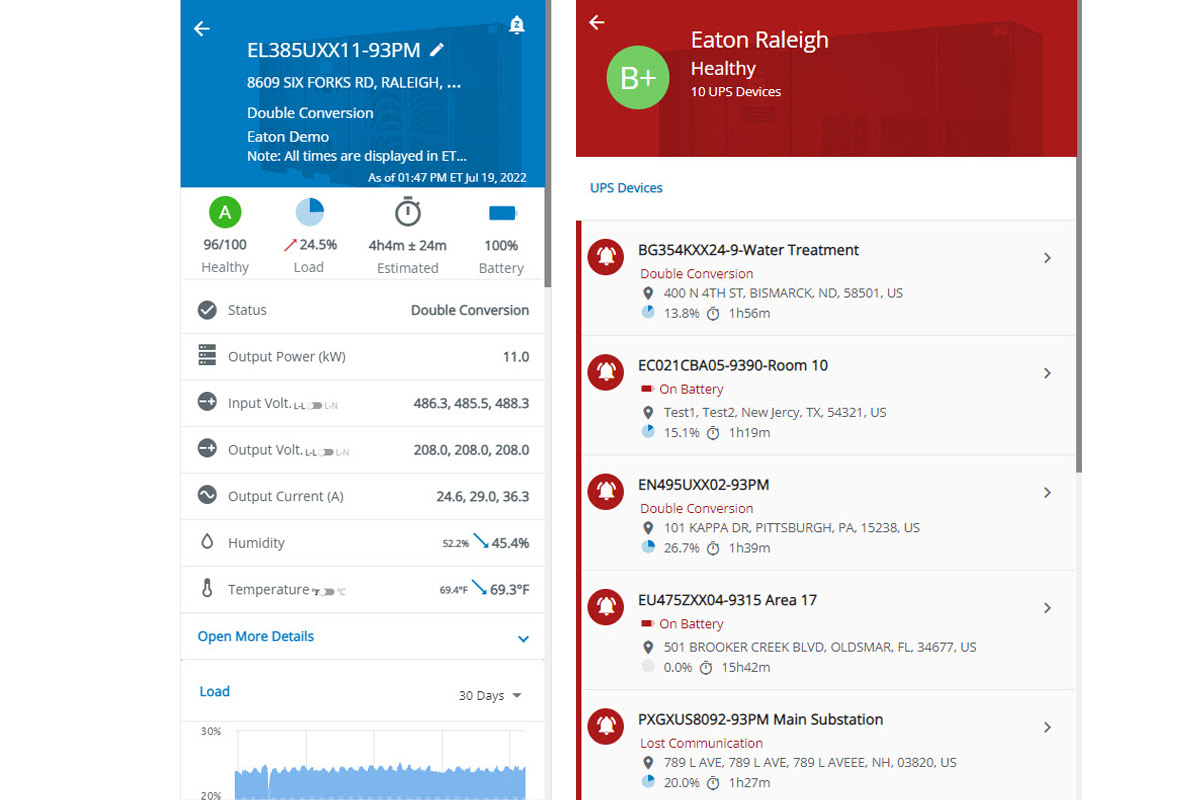
Task: Open EN495UXX02-93PM device entry
Action: [x=703, y=485]
